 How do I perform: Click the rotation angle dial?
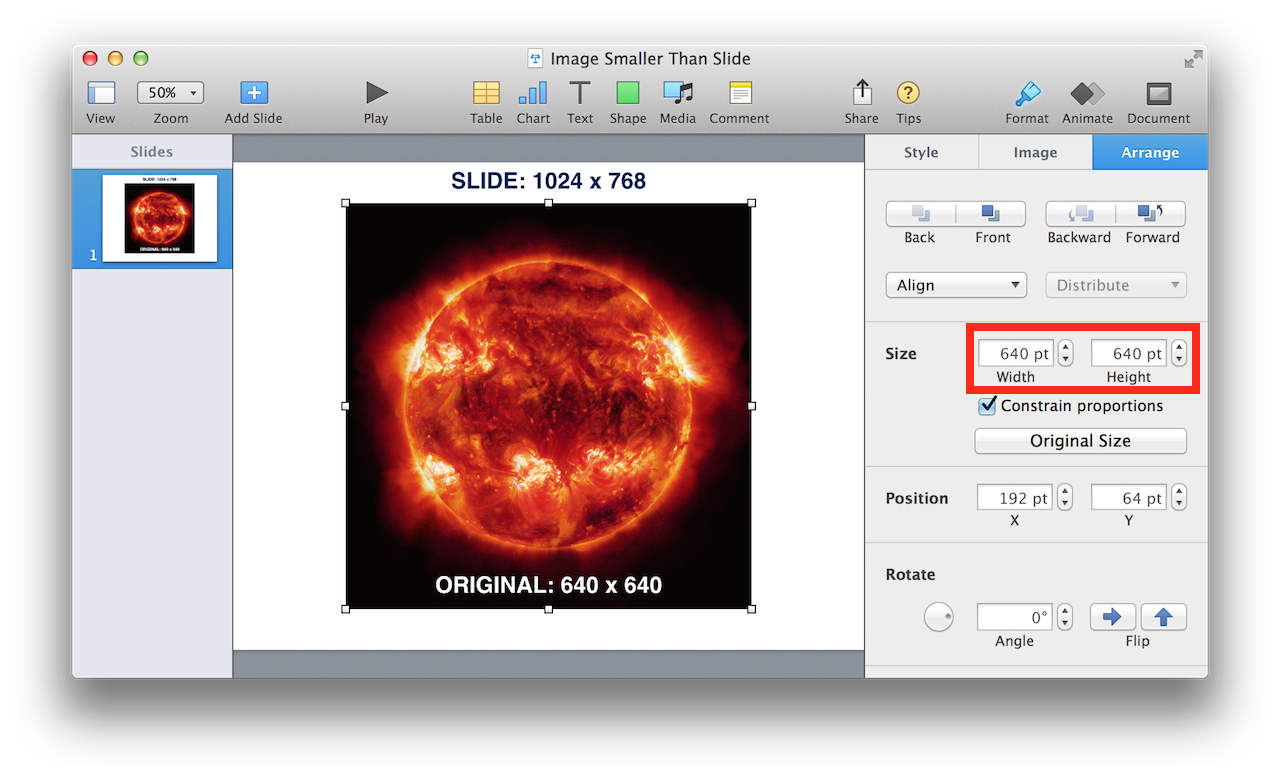[938, 617]
